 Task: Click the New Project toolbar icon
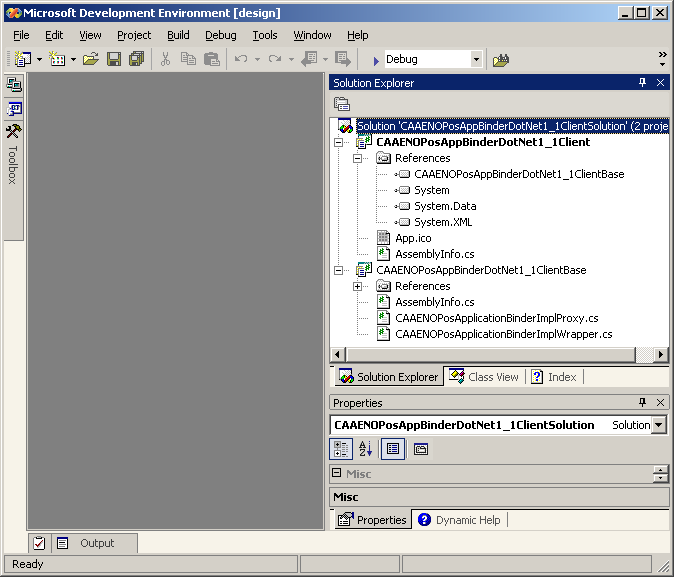[22, 59]
